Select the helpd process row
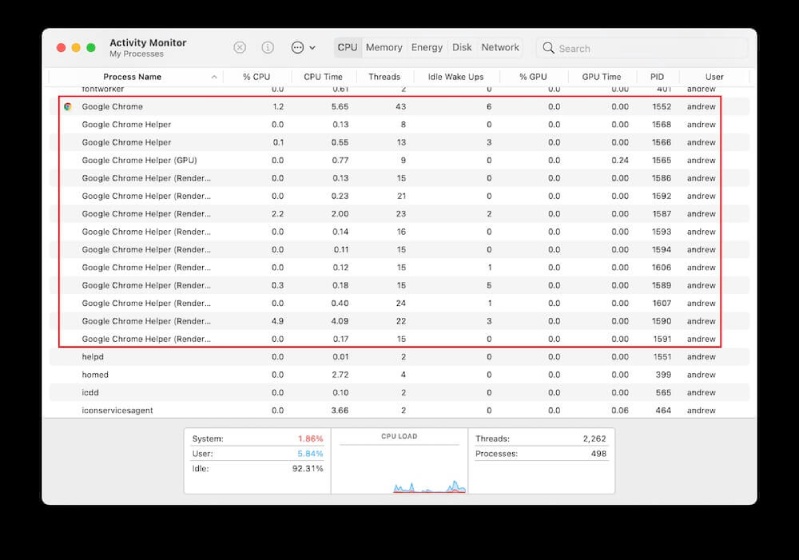The width and height of the screenshot is (799, 560). coord(399,357)
